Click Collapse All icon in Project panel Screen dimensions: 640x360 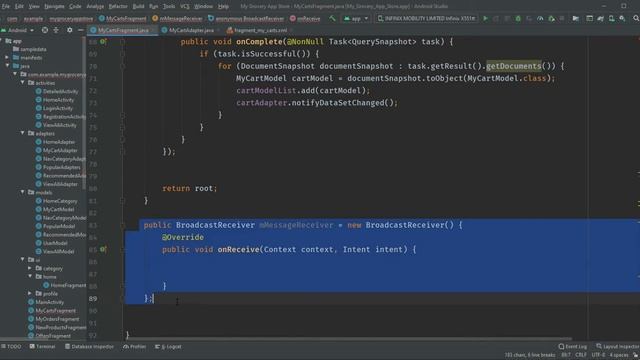[x=56, y=30]
